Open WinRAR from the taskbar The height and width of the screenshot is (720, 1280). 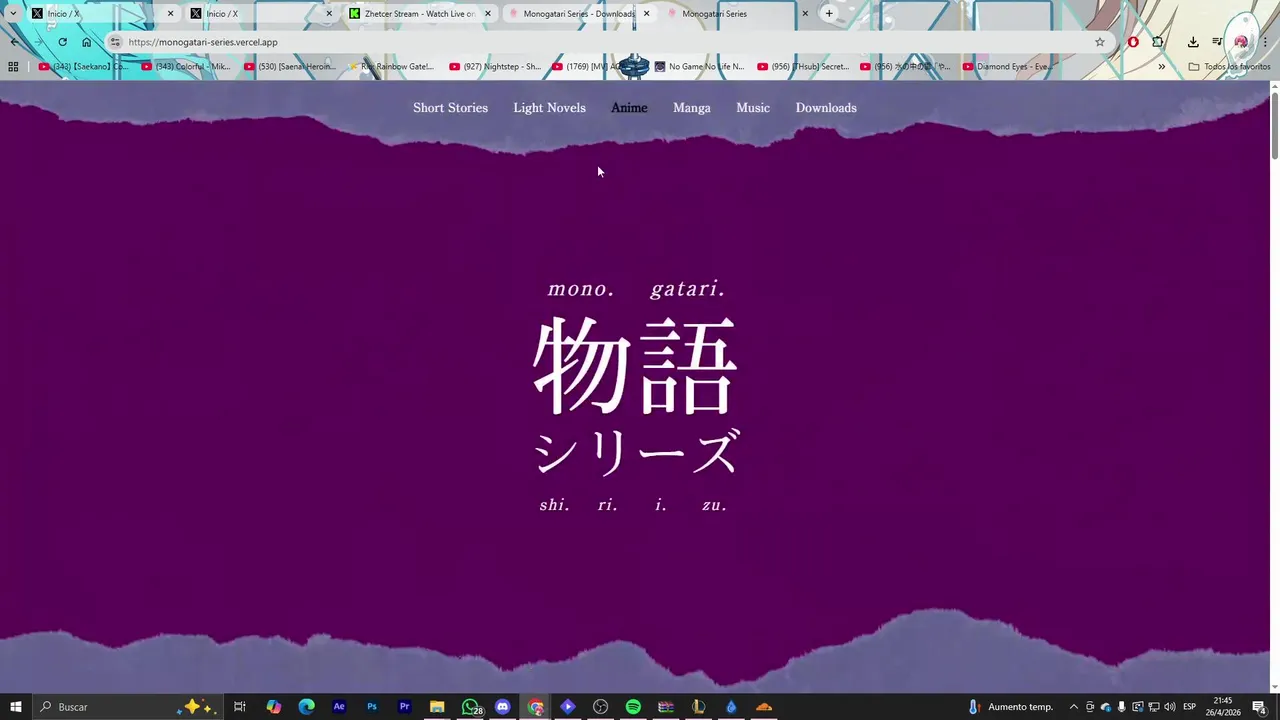pyautogui.click(x=666, y=707)
